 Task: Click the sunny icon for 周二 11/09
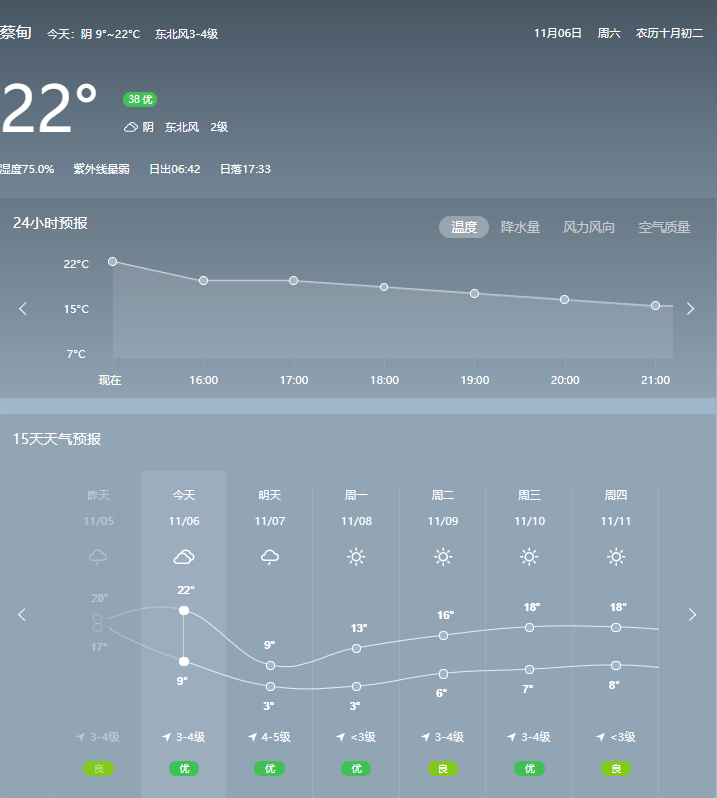point(443,557)
